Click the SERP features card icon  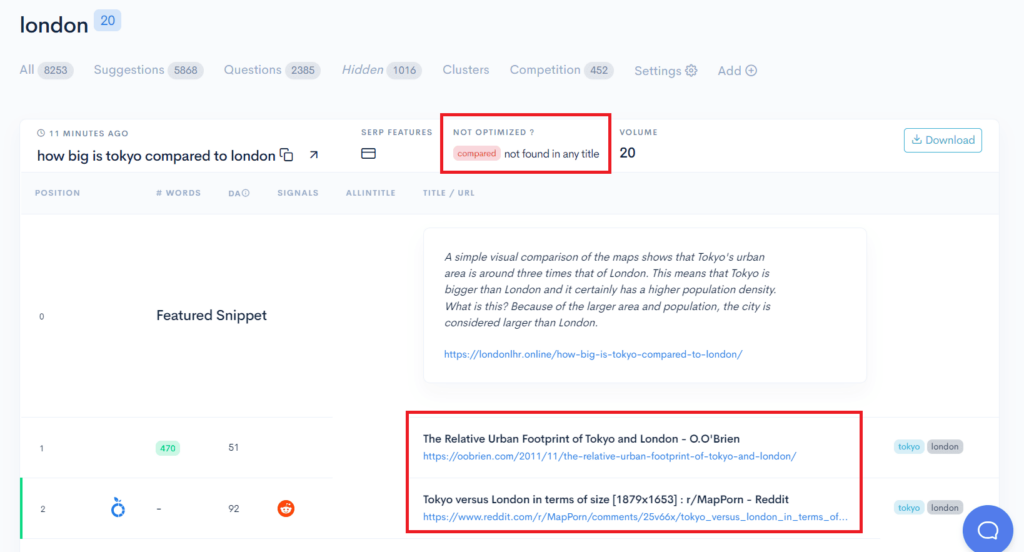(368, 154)
